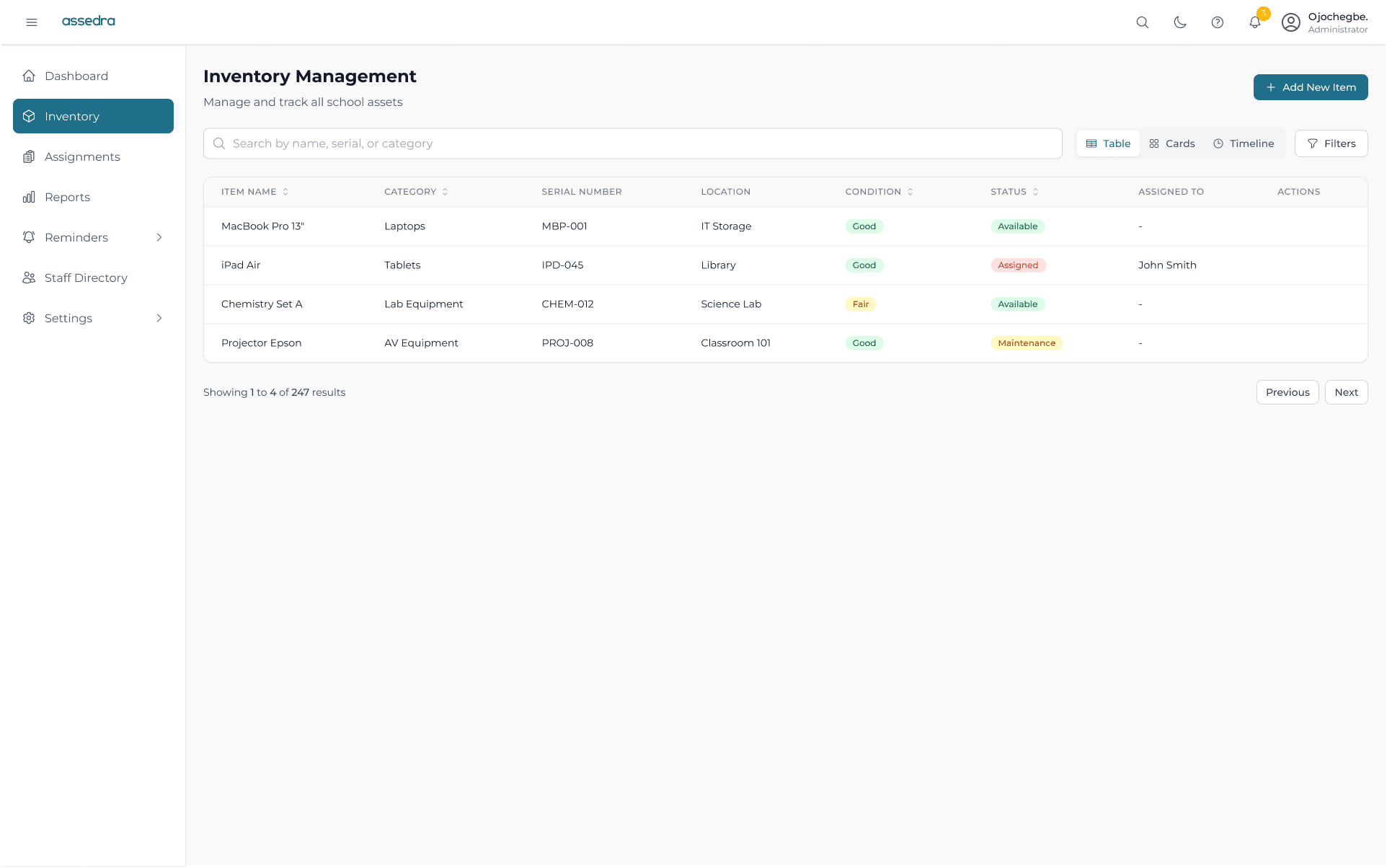Click the Add New Item button
Viewport: 1387px width, 868px height.
click(x=1311, y=87)
